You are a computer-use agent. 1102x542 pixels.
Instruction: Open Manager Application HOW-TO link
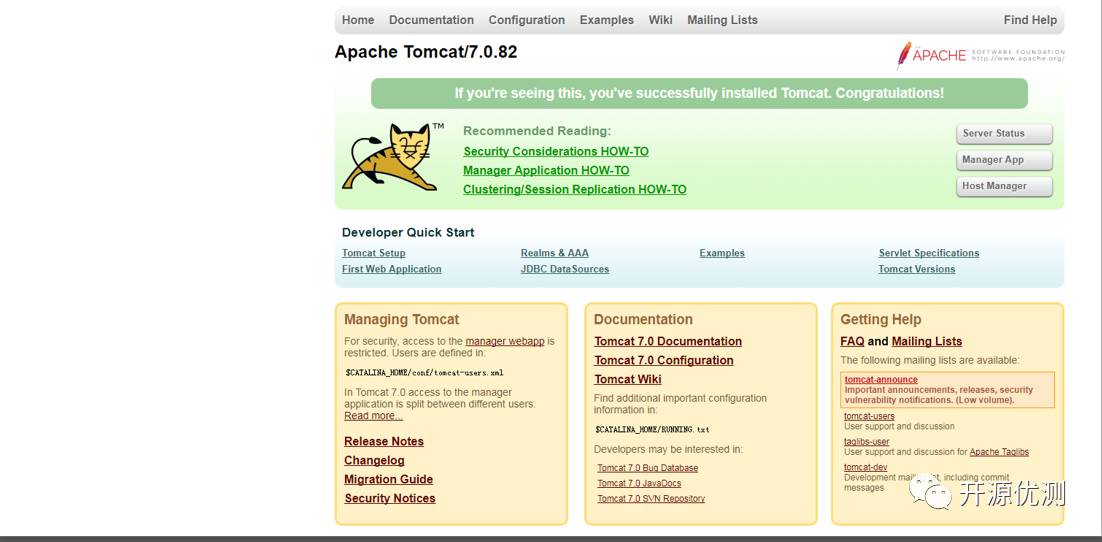coord(546,170)
